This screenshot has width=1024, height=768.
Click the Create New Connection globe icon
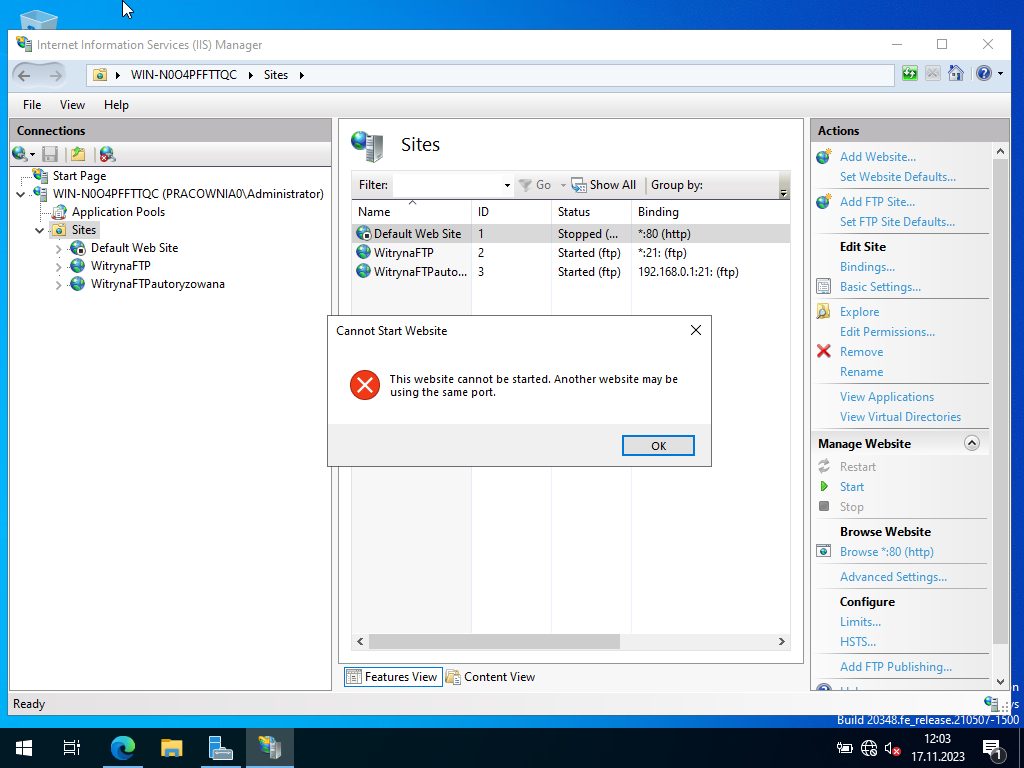(x=20, y=154)
